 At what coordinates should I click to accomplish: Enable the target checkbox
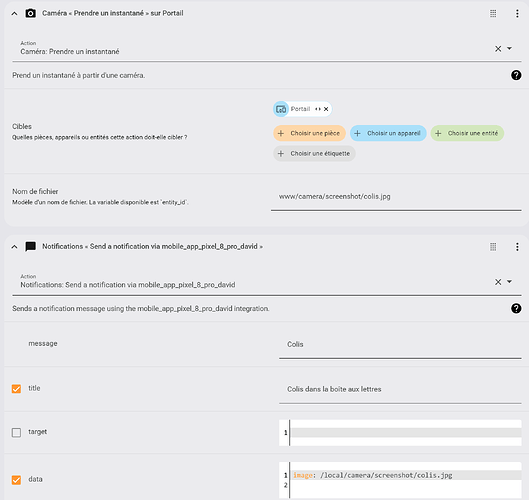(16, 432)
